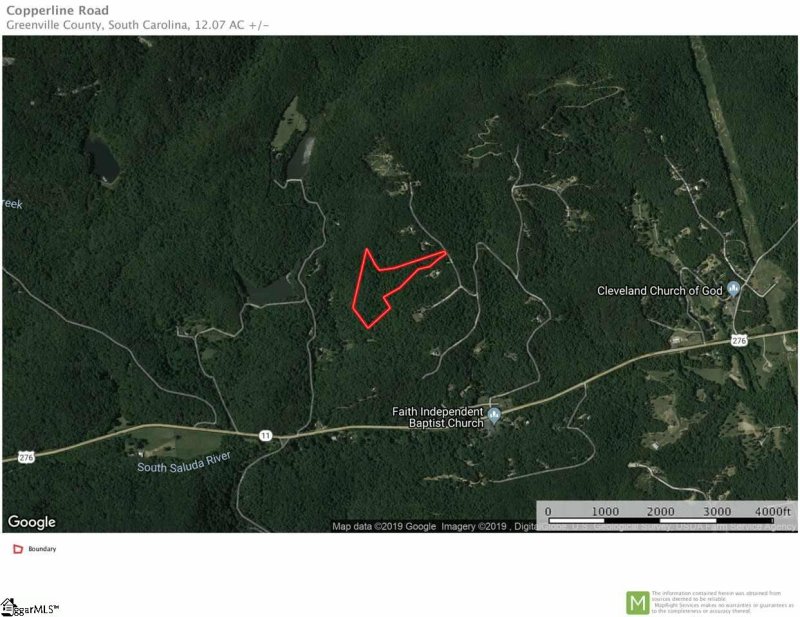The image size is (800, 617).
Task: Click the Map data ©2019 Google attribution
Action: pos(384,526)
